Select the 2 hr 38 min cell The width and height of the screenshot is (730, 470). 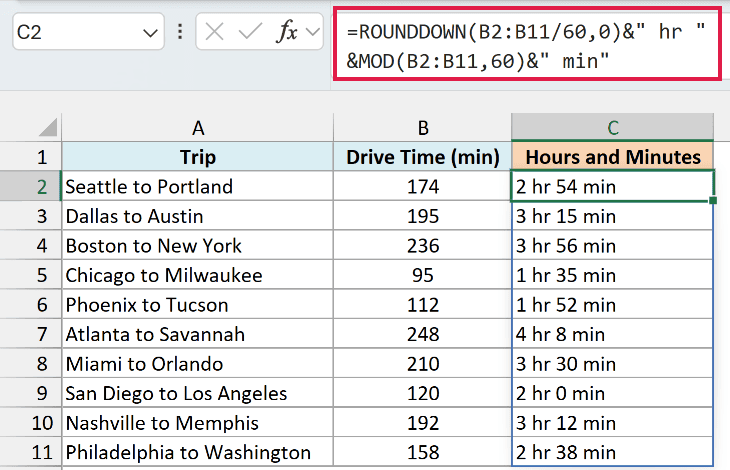[x=613, y=452]
